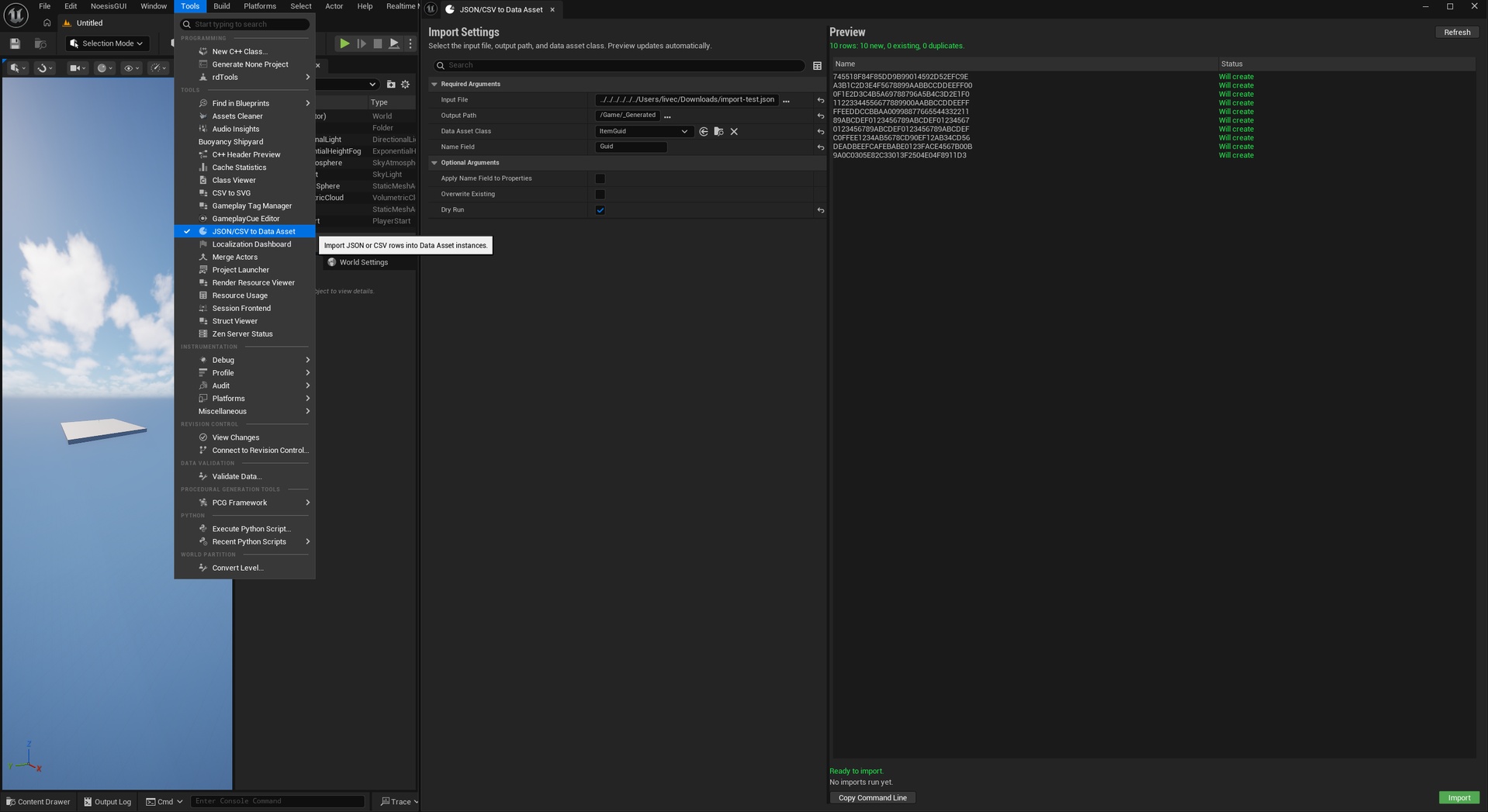Browse to Data Asset Class in Content Browser

pos(718,132)
